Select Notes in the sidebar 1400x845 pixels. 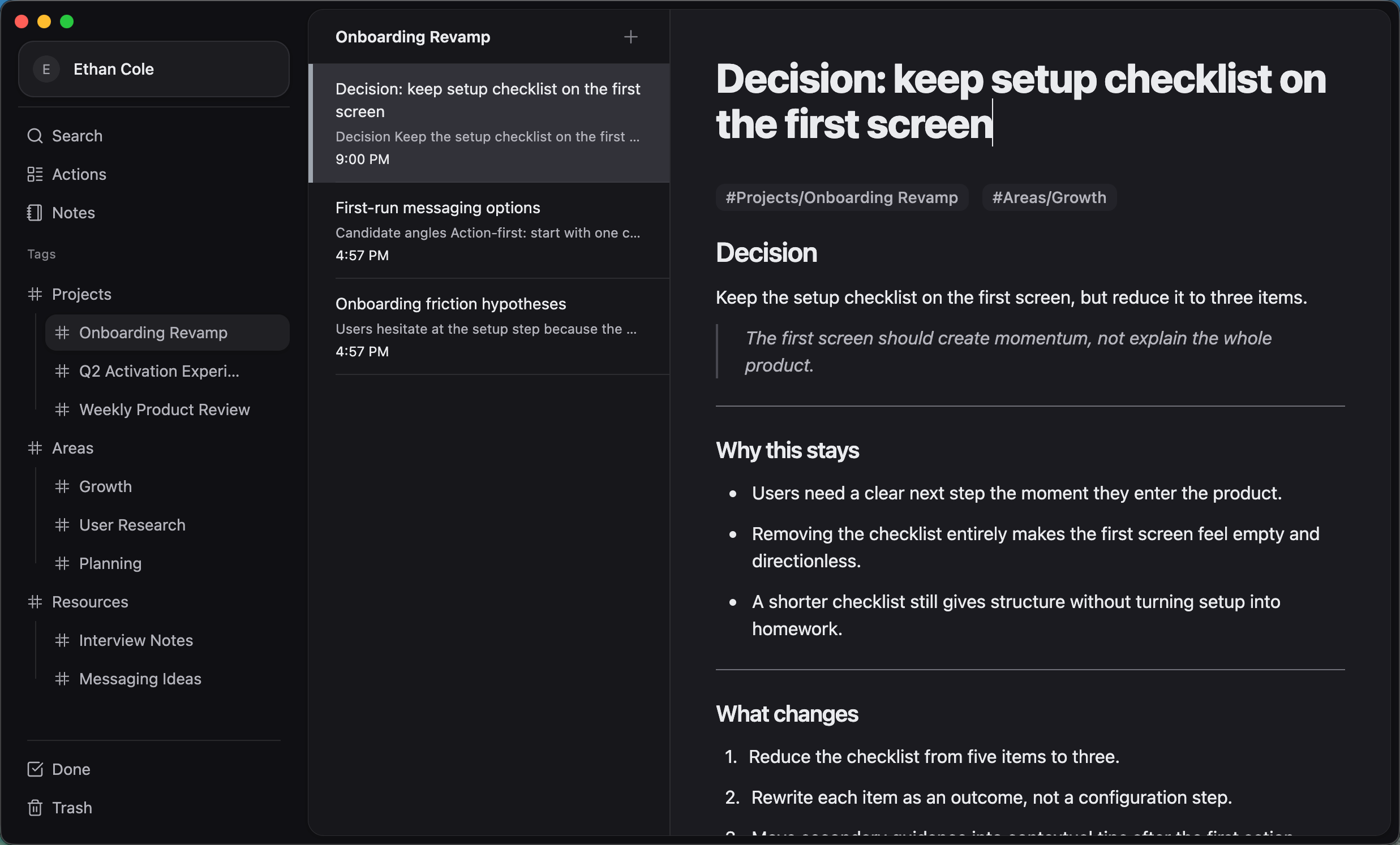[74, 213]
